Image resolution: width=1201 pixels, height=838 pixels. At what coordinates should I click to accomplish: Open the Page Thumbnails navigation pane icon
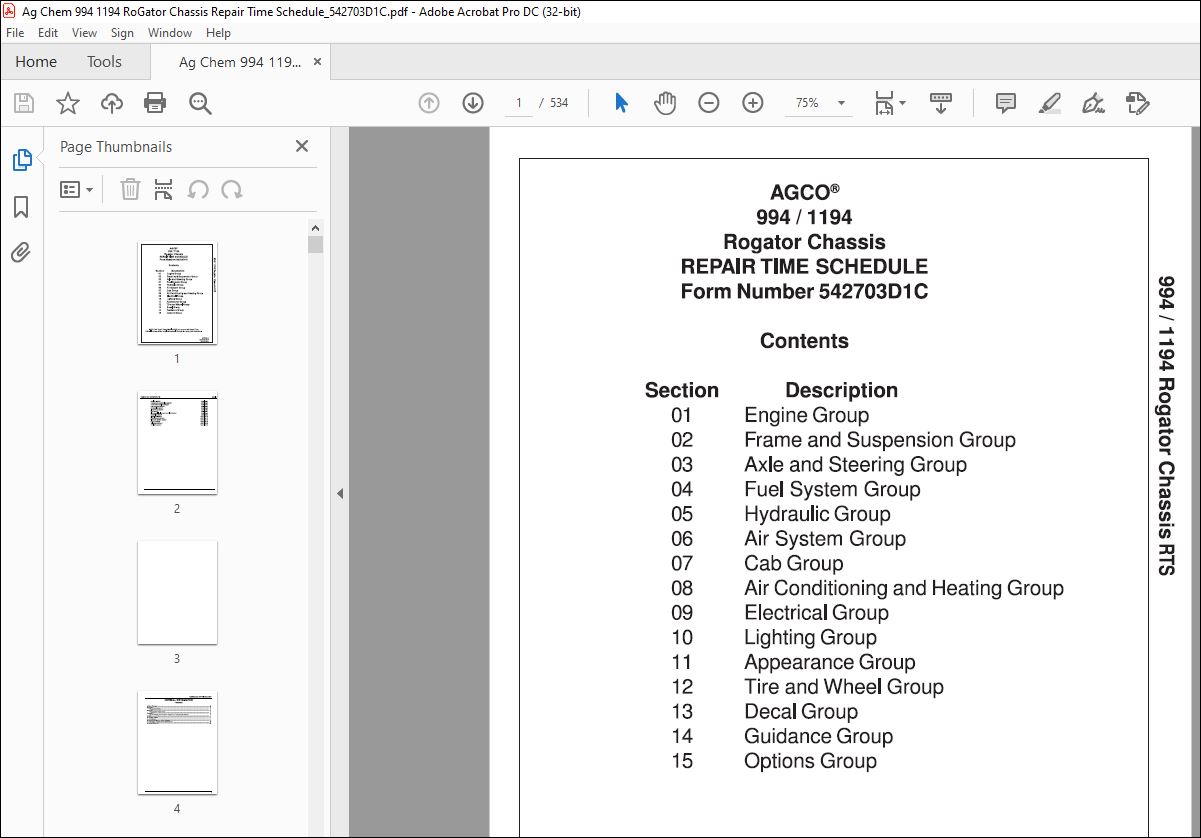click(21, 160)
